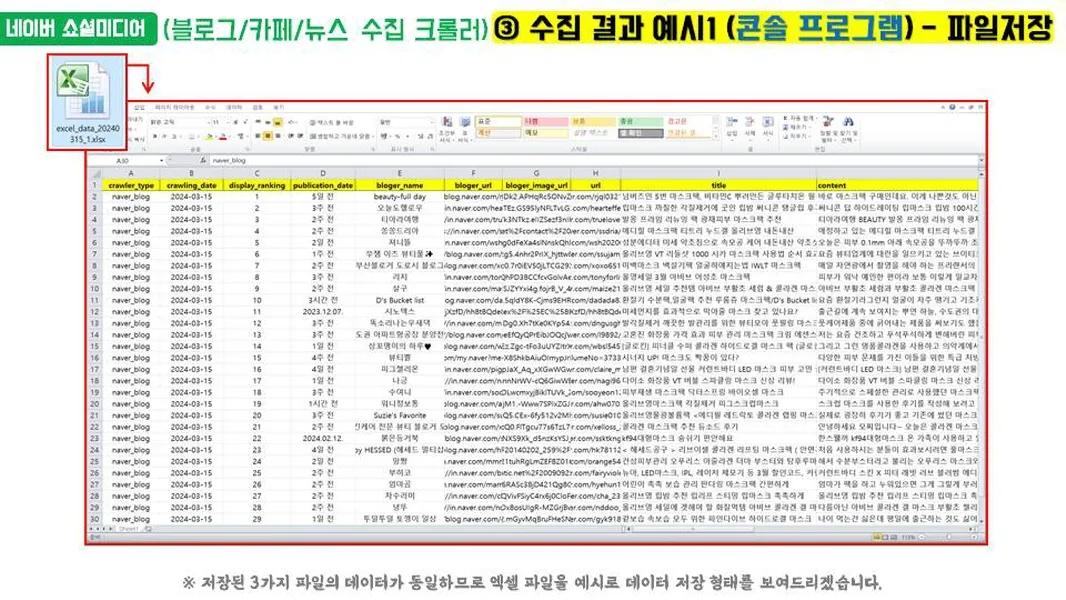Open the Insert (삽입) ribbon tab
The width and height of the screenshot is (1066, 600).
(139, 107)
